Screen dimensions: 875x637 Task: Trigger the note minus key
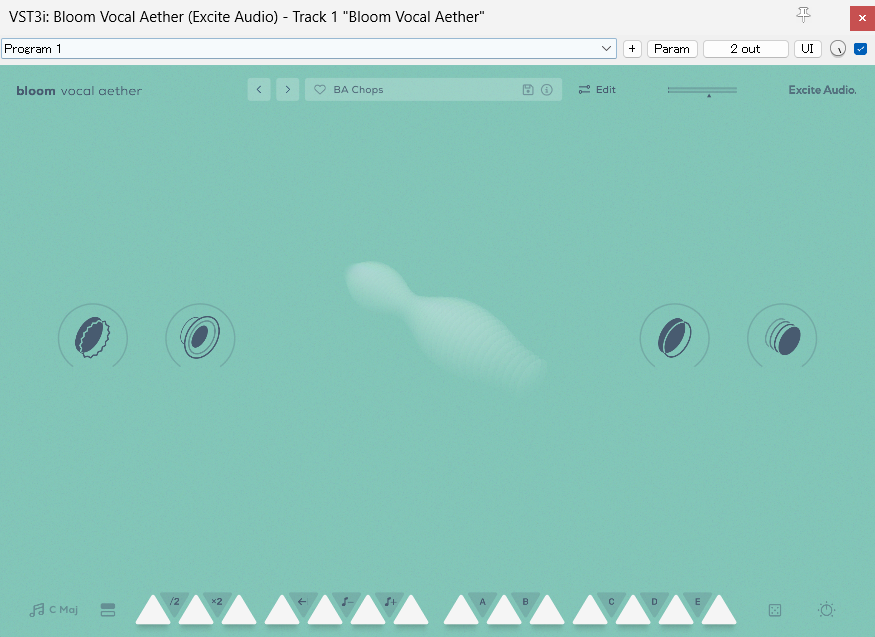point(347,604)
